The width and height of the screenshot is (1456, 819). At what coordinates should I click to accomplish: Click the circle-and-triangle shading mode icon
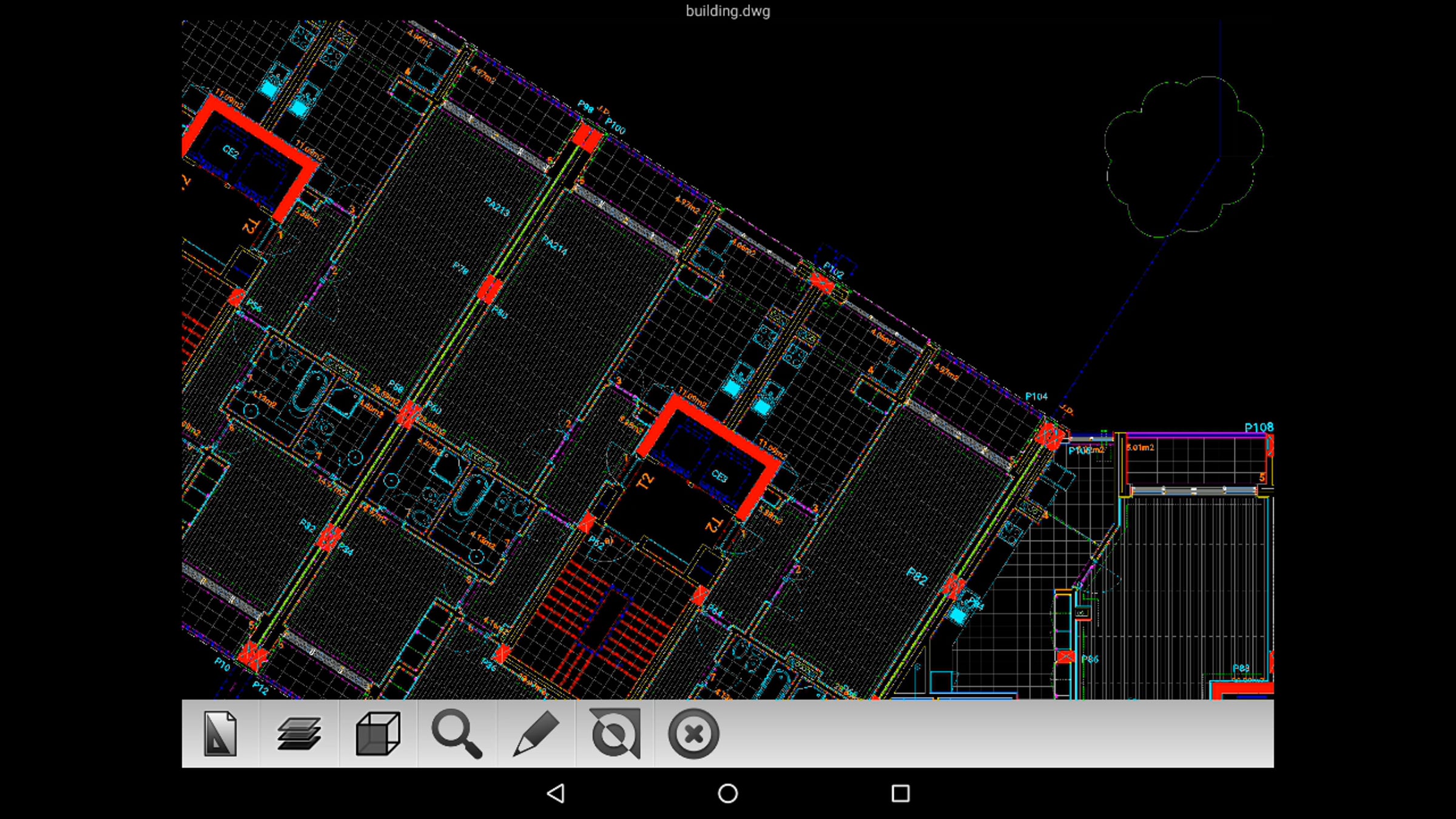tap(615, 733)
